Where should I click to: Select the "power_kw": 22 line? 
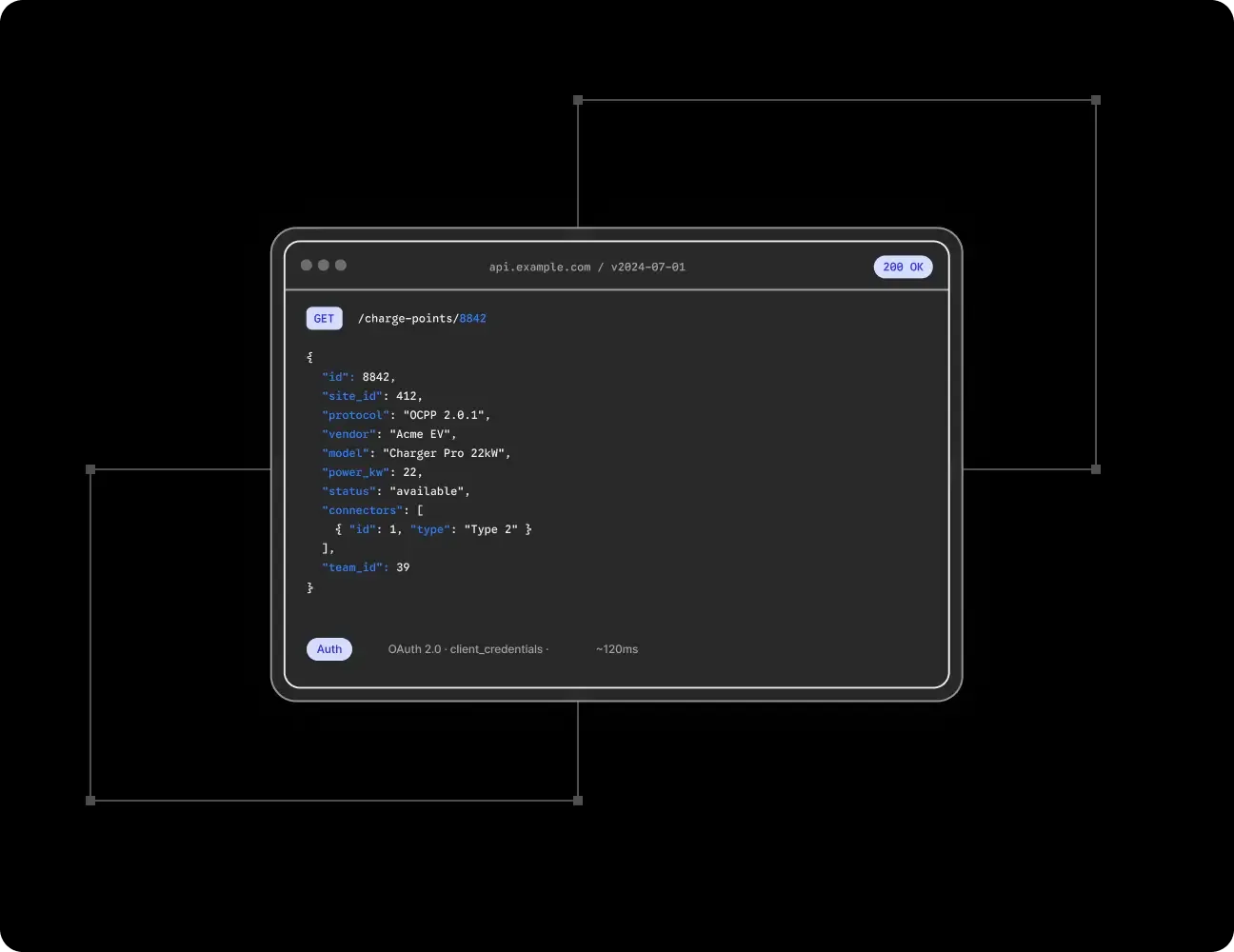click(x=372, y=472)
